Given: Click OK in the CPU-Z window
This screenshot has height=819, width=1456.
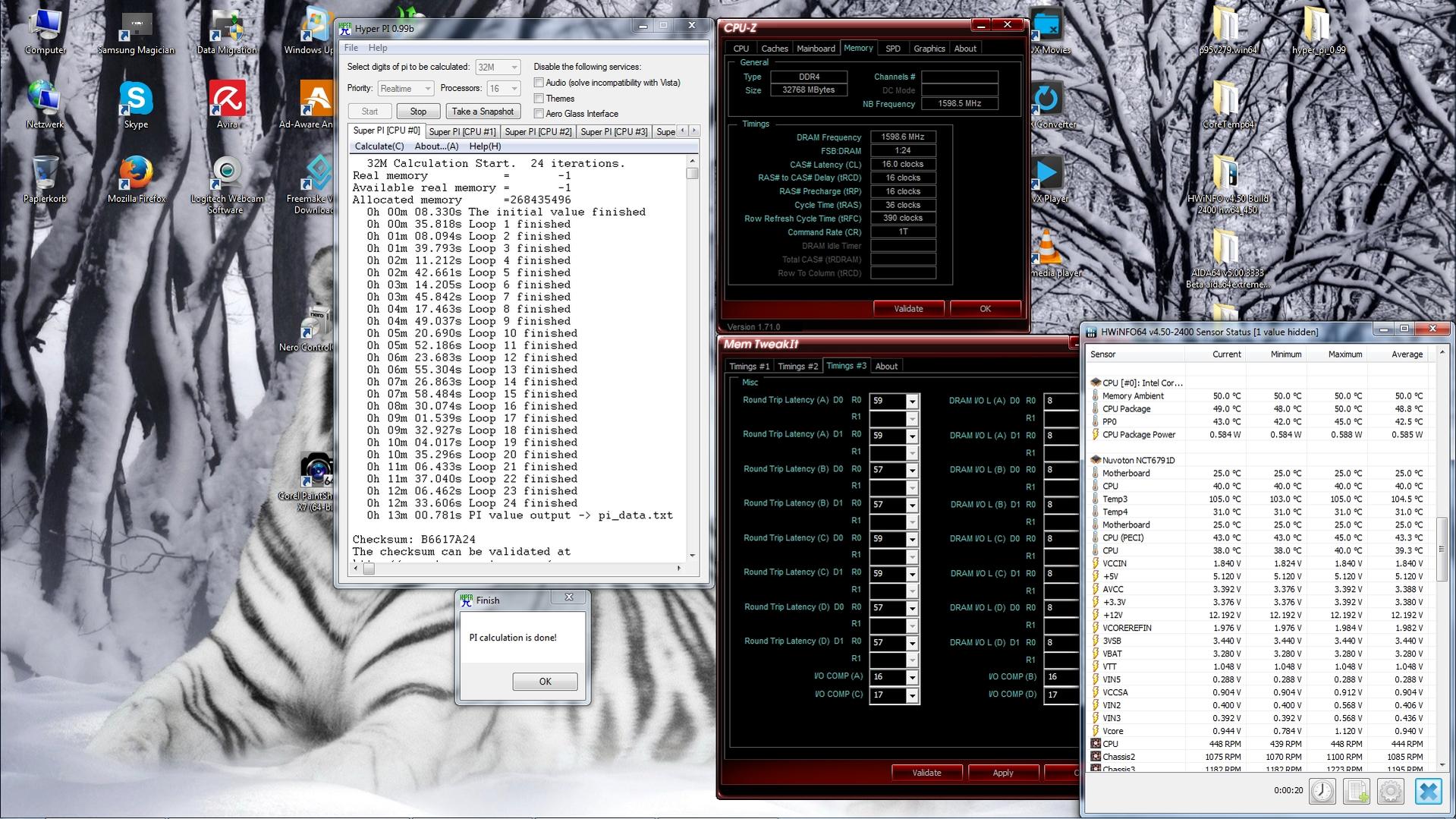Looking at the screenshot, I should click(985, 309).
